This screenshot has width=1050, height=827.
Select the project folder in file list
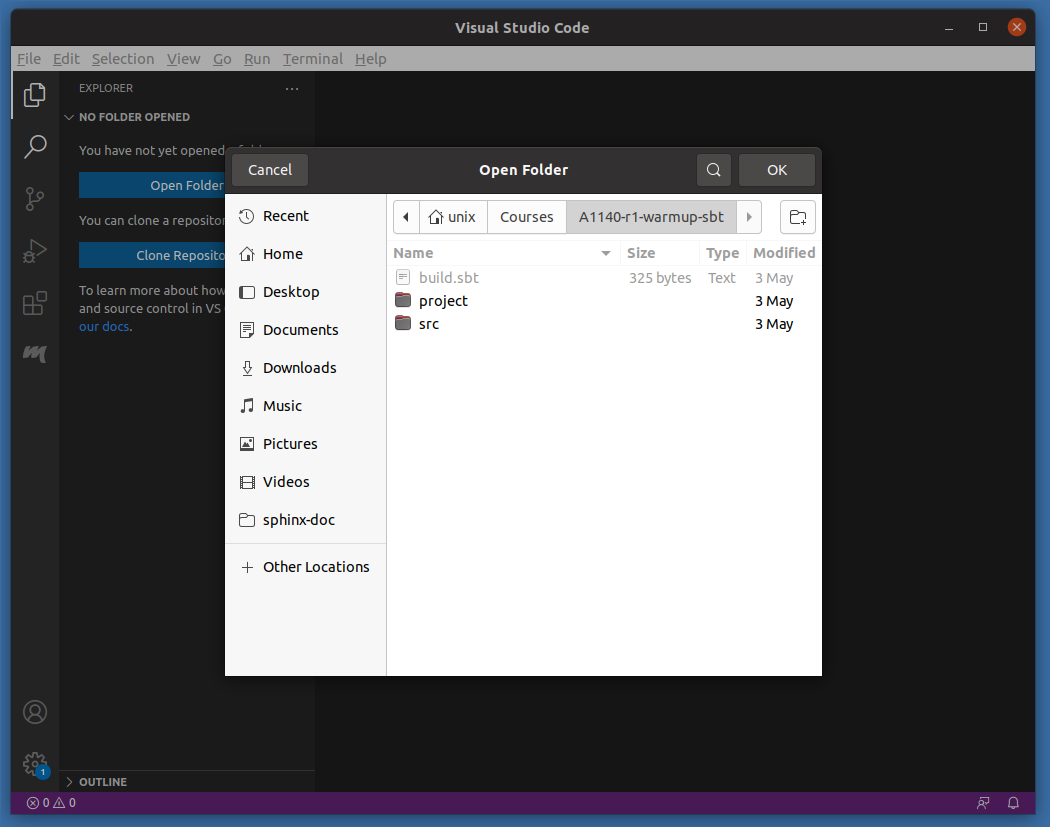(x=443, y=301)
